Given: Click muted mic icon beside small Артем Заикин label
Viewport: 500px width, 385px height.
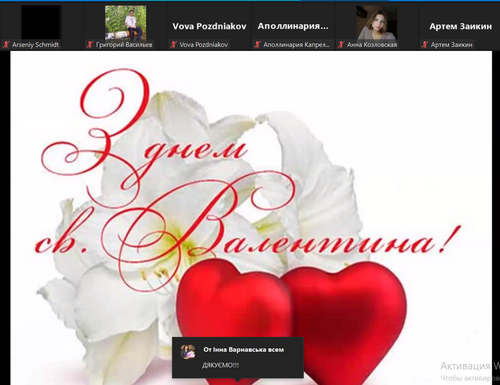Looking at the screenshot, I should coord(424,44).
